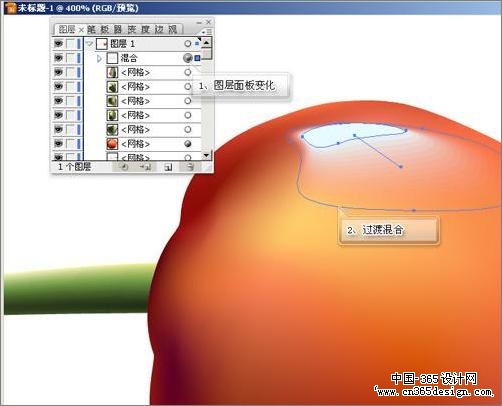Switch to the collapsed 视 tab
The height and width of the screenshot is (406, 502).
point(172,30)
